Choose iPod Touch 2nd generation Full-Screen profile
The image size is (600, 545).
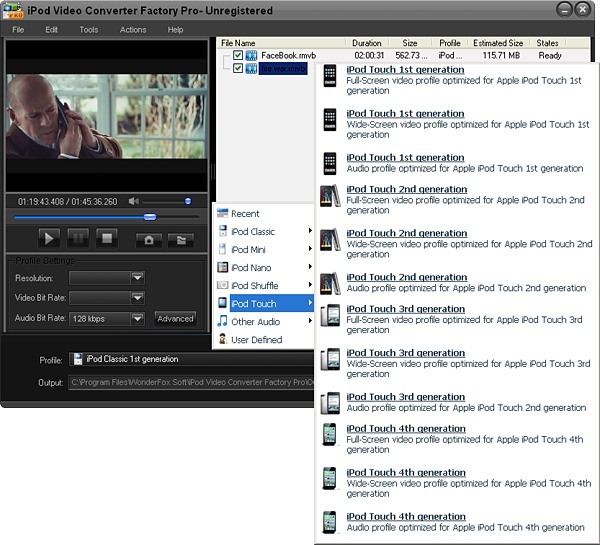pyautogui.click(x=455, y=199)
